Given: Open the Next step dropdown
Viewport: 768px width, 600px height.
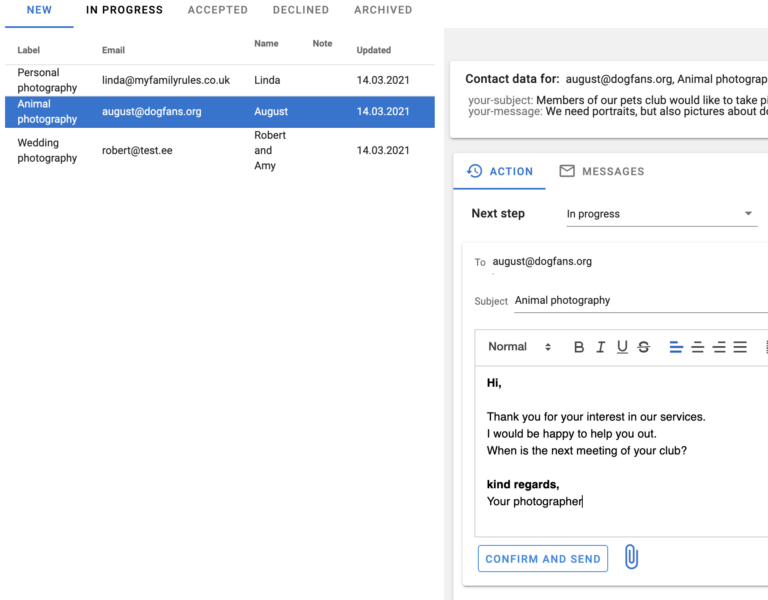Looking at the screenshot, I should pos(662,214).
